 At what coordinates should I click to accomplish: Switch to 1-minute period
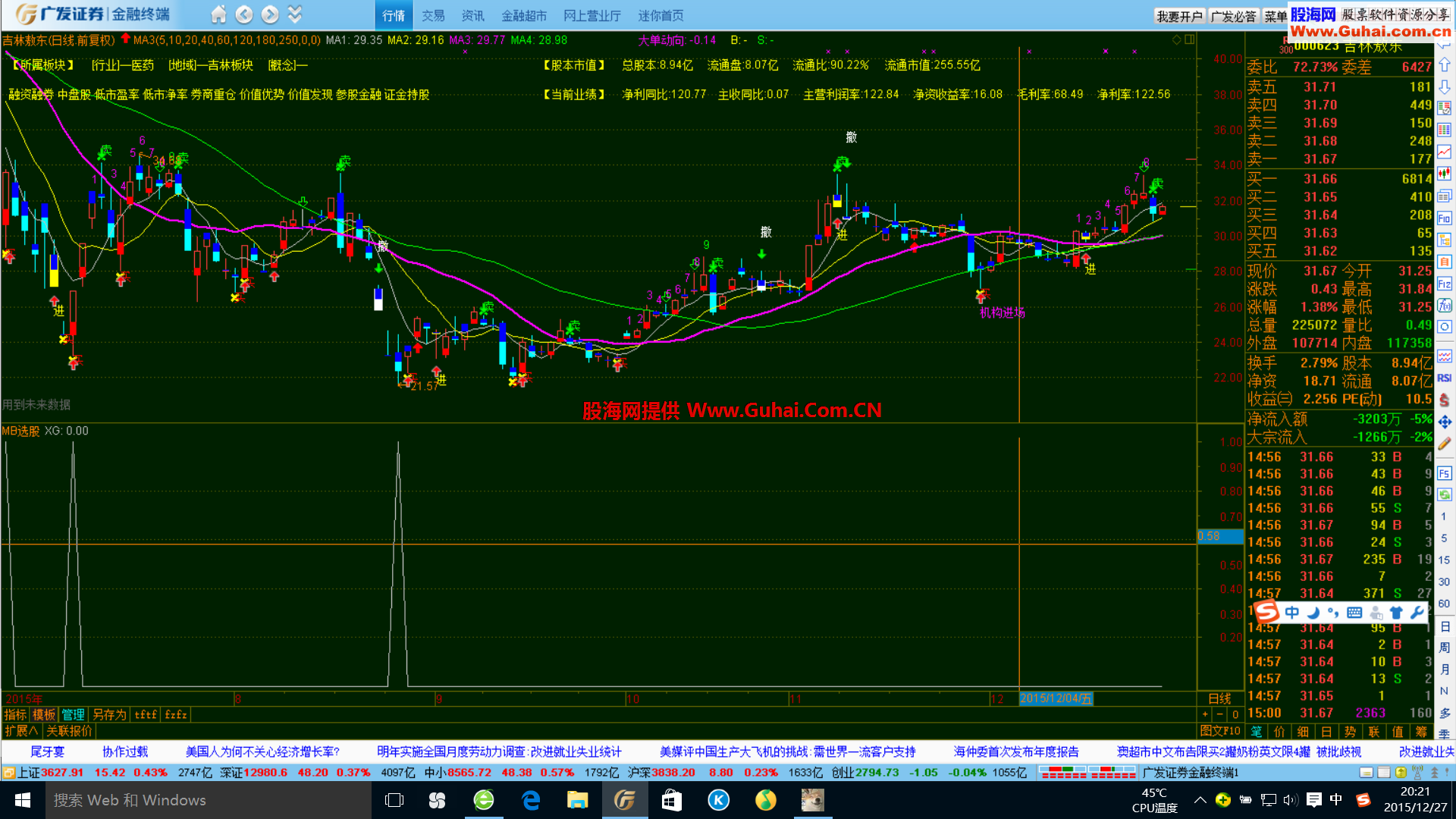tap(1444, 516)
